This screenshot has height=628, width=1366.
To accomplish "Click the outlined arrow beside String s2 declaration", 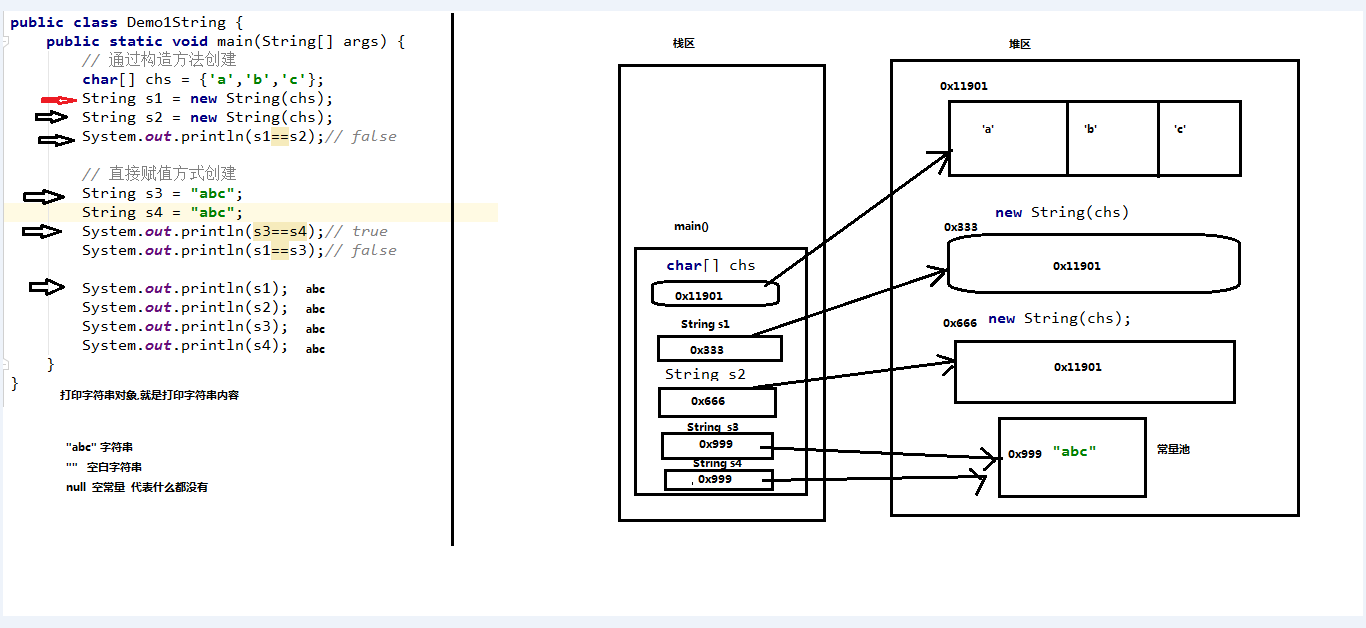I will point(57,118).
